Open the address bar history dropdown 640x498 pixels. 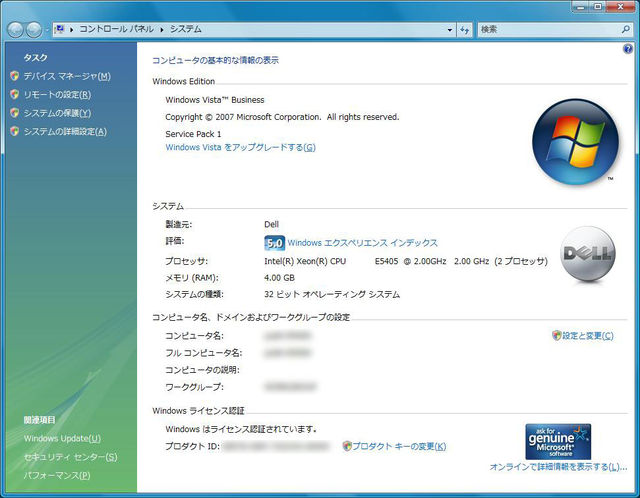pyautogui.click(x=450, y=30)
